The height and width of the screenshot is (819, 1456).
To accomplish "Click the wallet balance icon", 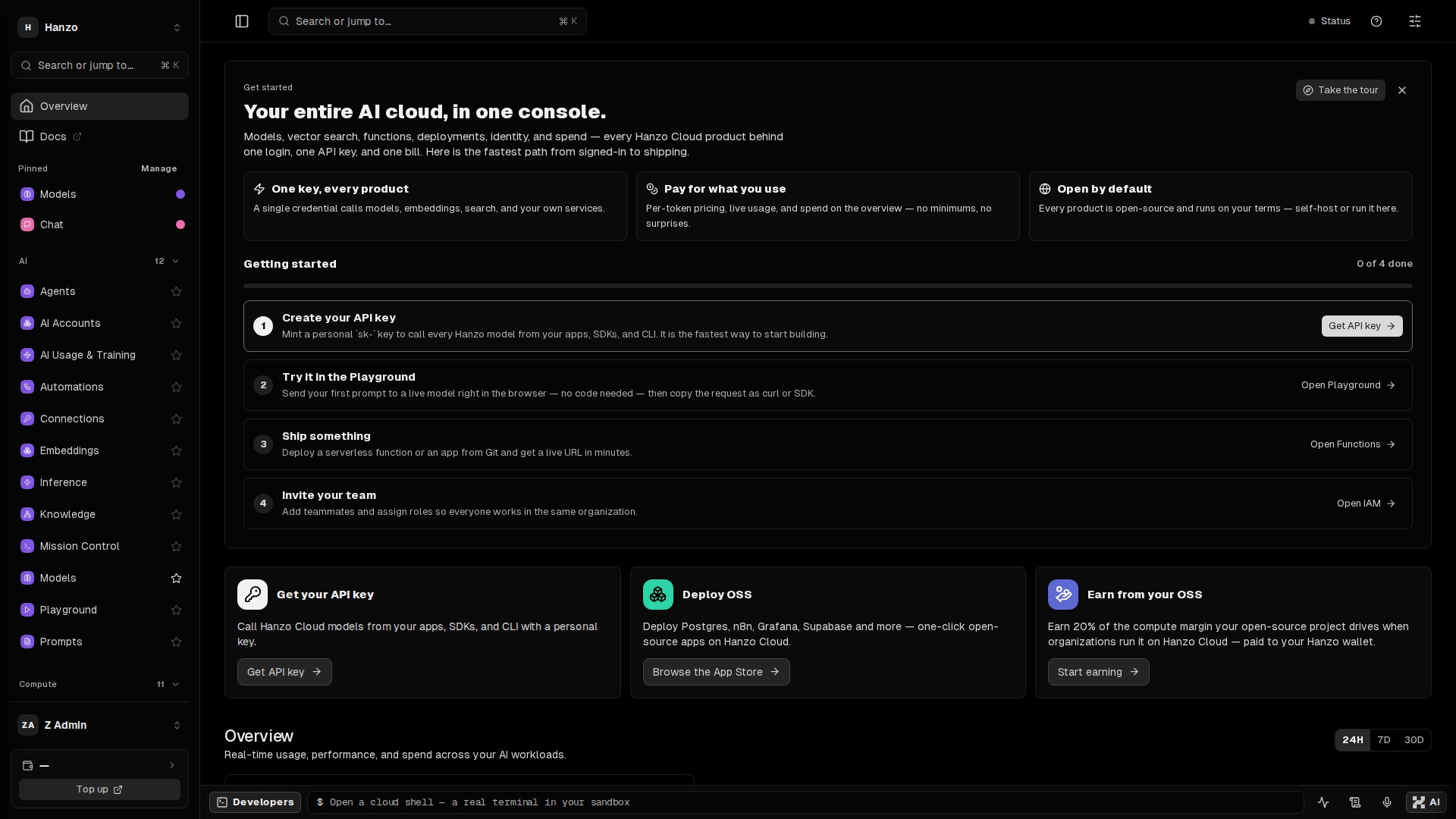I will point(28,766).
